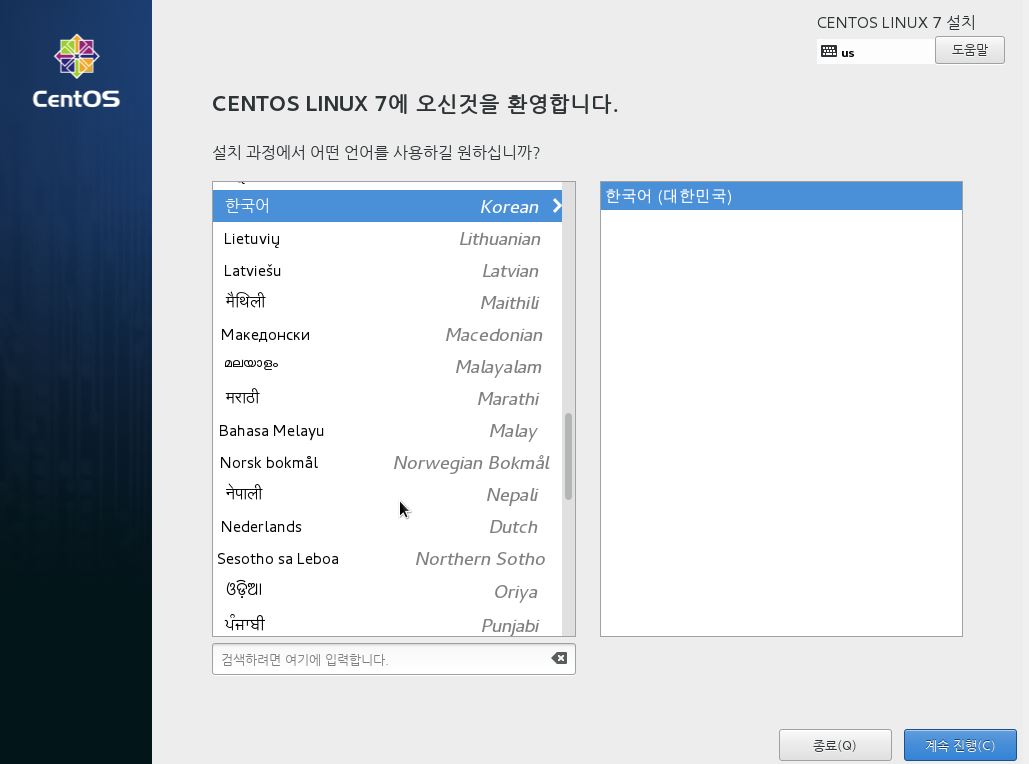Choose the Maithili language row
The image size is (1029, 764).
click(x=387, y=303)
